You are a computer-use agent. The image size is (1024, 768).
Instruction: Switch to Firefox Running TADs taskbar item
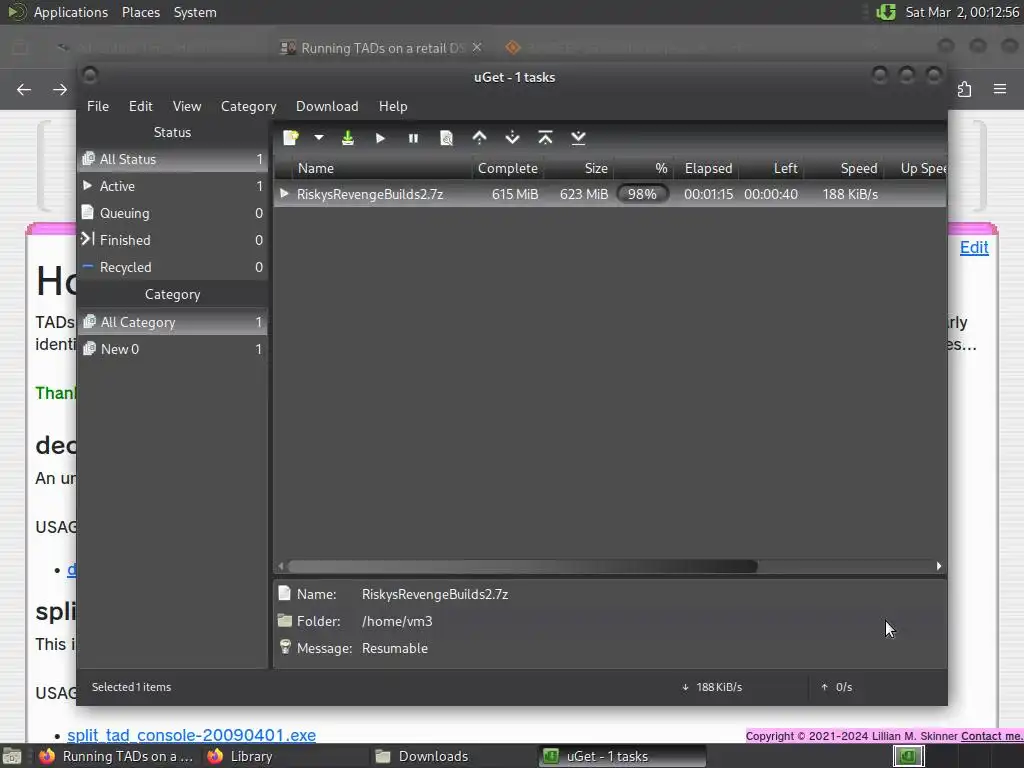click(116, 756)
